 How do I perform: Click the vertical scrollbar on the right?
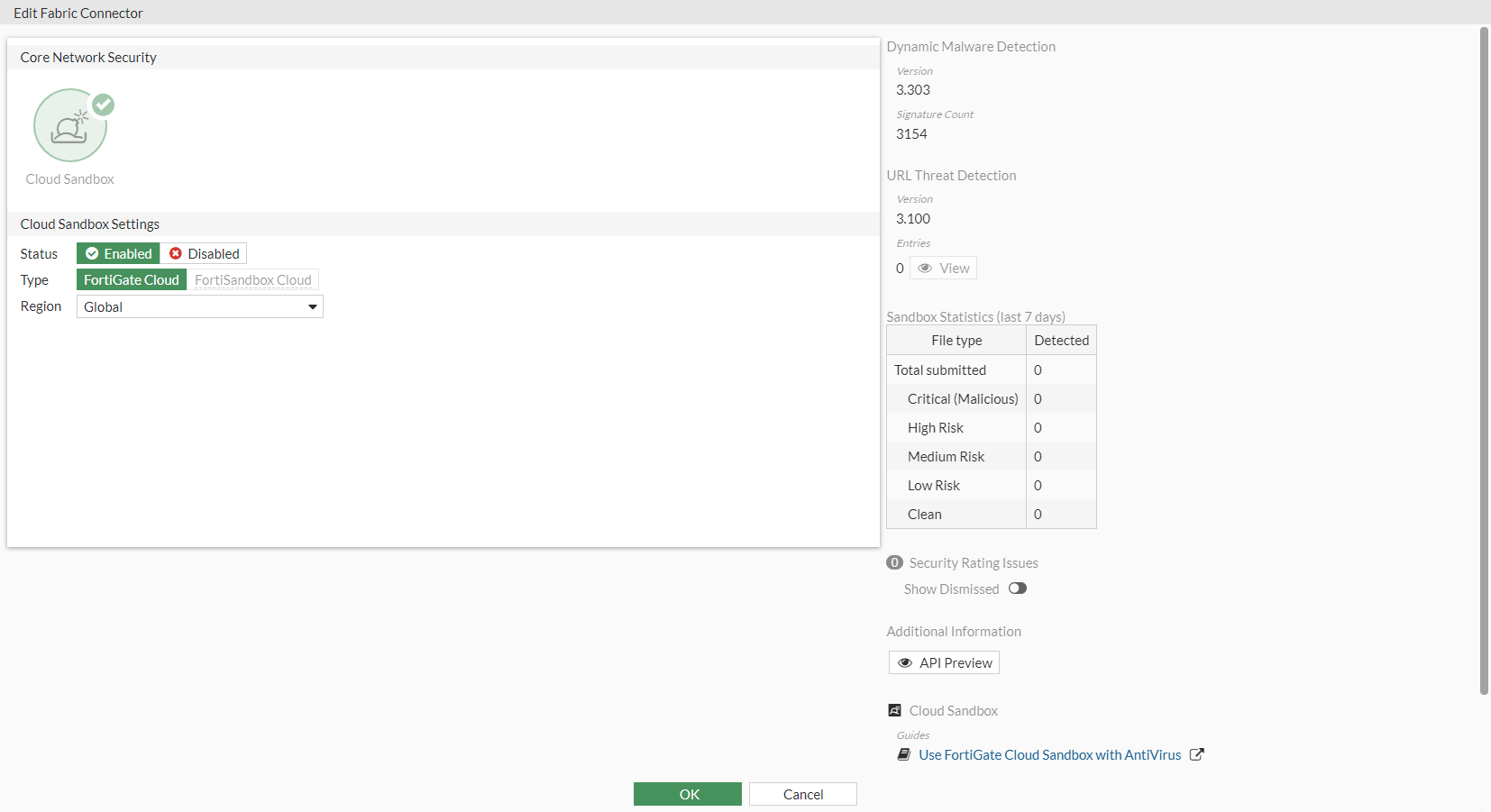tap(1484, 360)
